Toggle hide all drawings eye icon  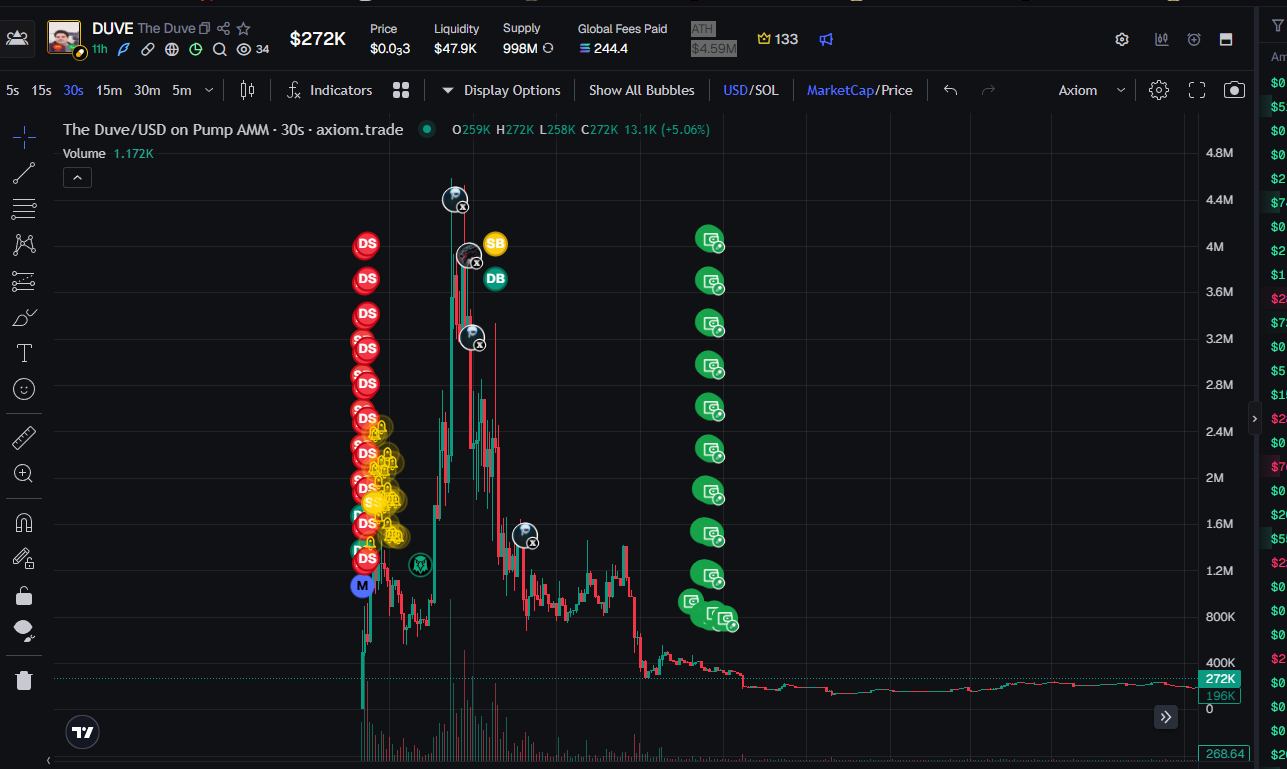point(24,631)
